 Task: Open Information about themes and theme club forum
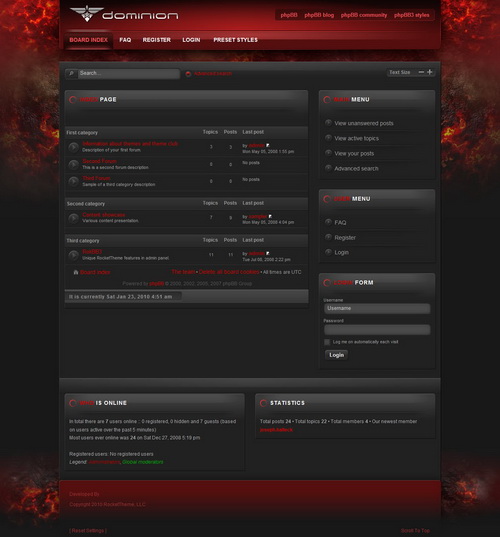click(x=130, y=144)
